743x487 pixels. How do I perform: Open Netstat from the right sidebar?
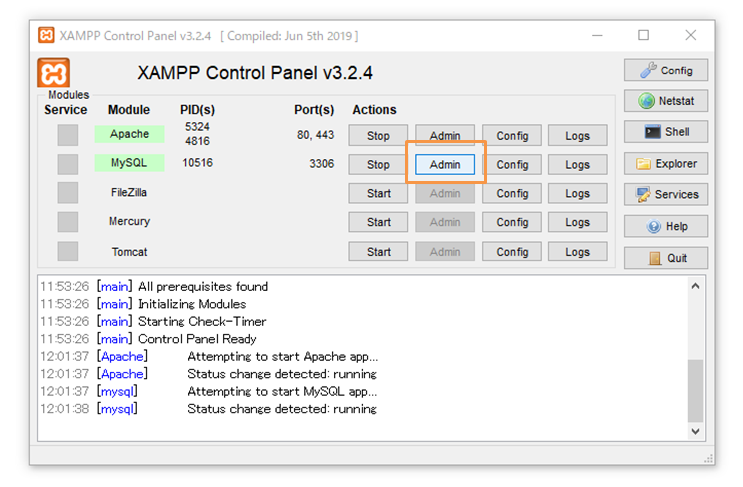pos(666,101)
